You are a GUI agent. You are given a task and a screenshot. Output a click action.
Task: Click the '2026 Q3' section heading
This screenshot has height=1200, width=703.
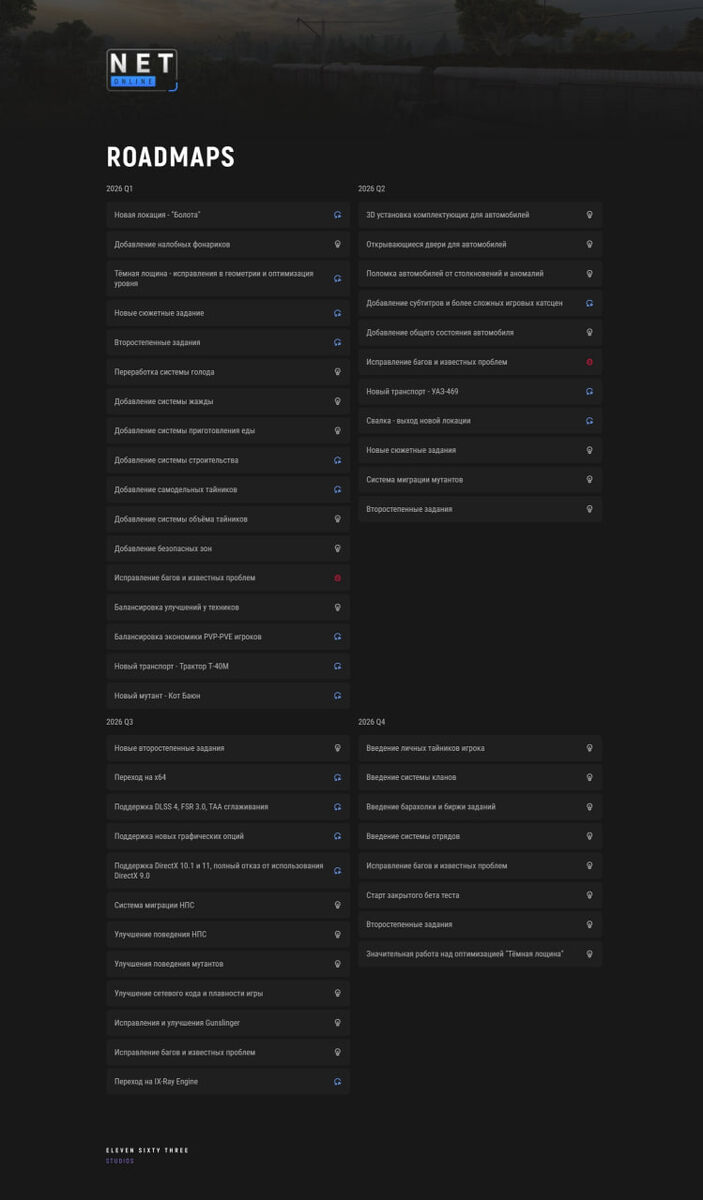coord(120,722)
